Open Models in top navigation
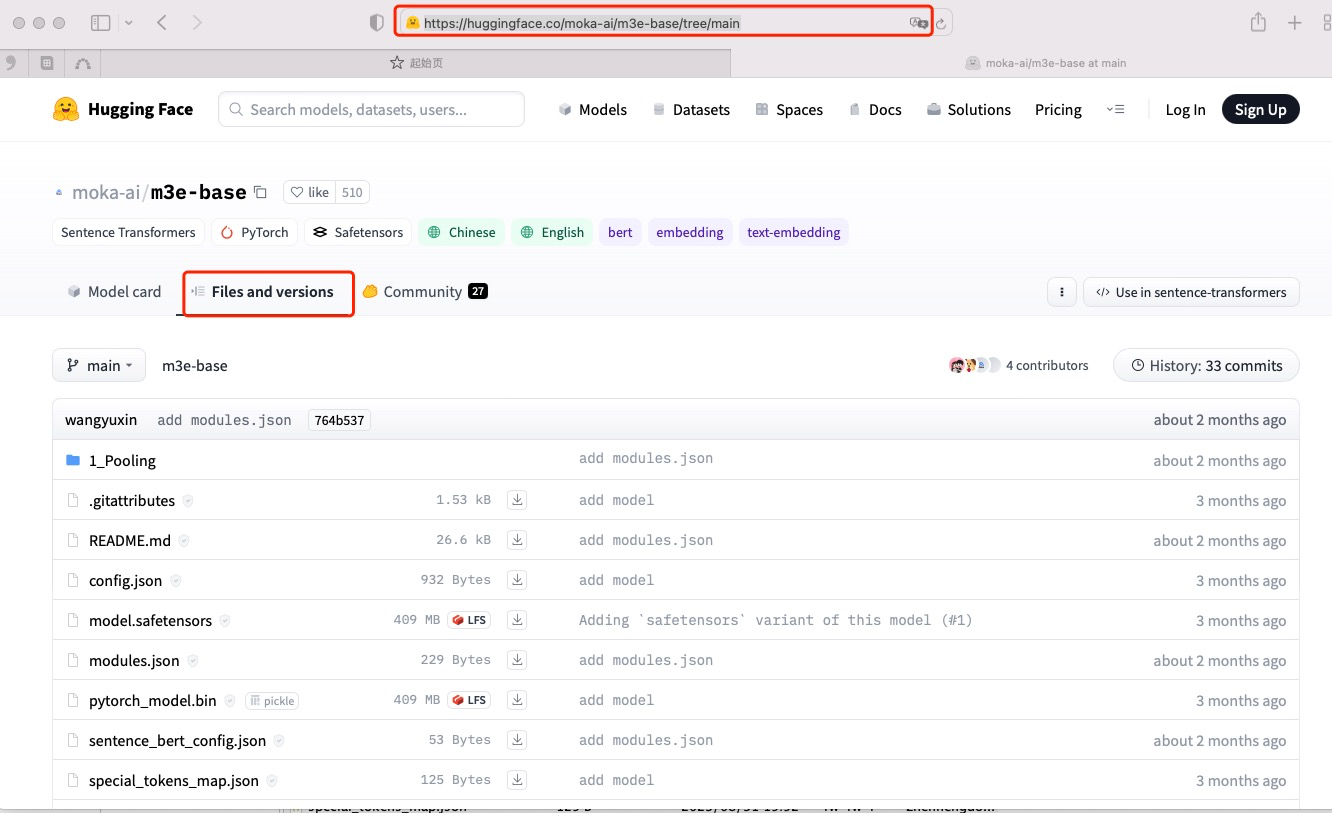The image size is (1332, 813). [x=593, y=109]
